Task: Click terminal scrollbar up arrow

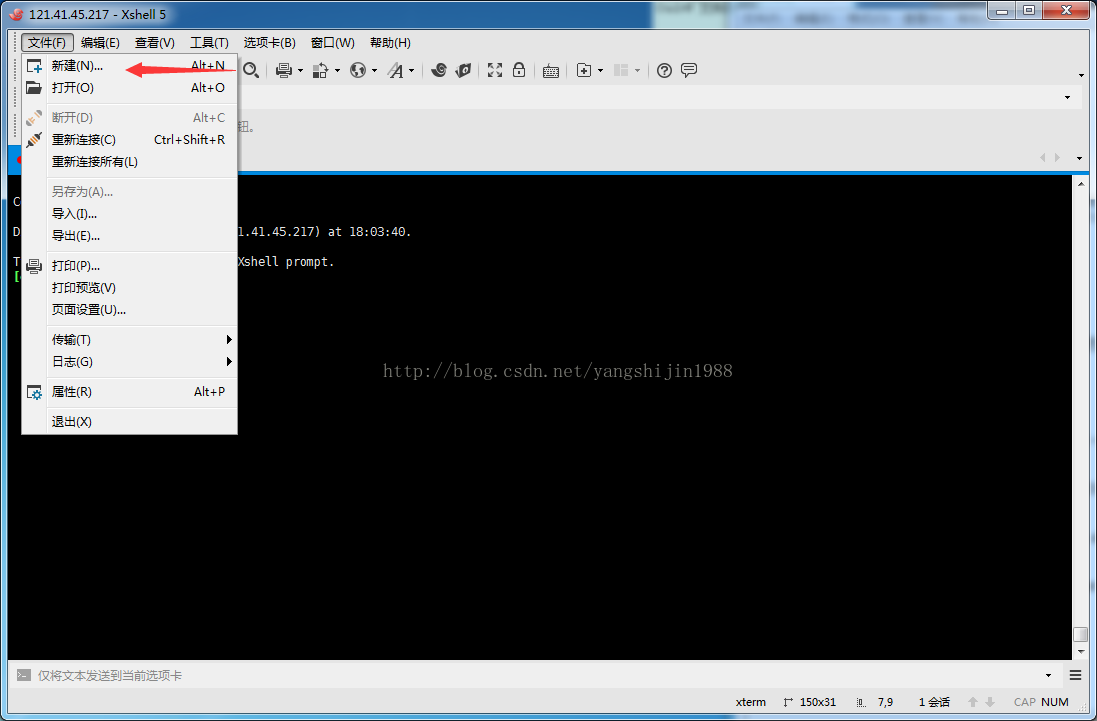Action: (1081, 184)
